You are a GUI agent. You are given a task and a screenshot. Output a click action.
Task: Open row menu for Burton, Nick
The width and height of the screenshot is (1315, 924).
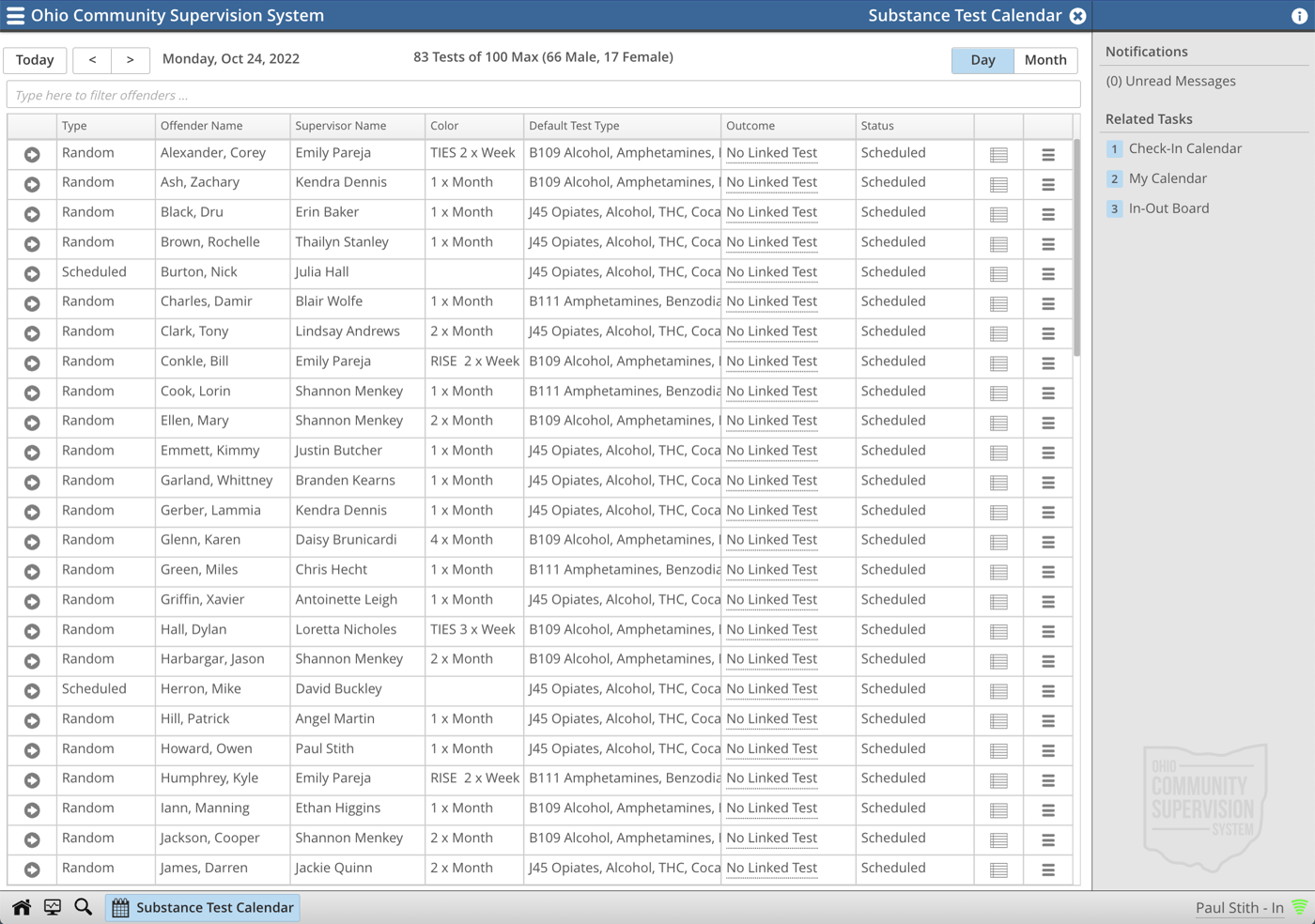(x=1048, y=274)
